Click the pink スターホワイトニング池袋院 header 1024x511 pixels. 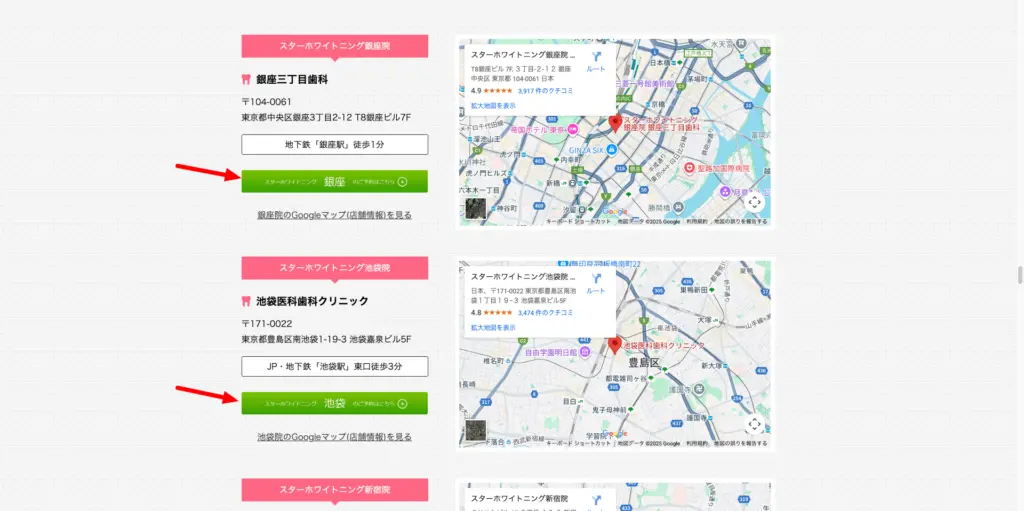[334, 268]
